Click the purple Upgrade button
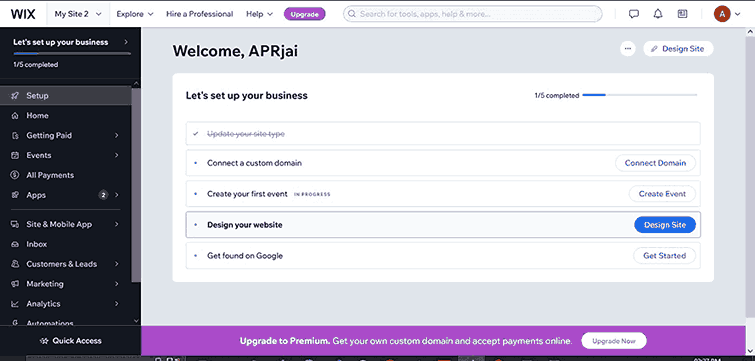The width and height of the screenshot is (755, 361). pos(304,14)
